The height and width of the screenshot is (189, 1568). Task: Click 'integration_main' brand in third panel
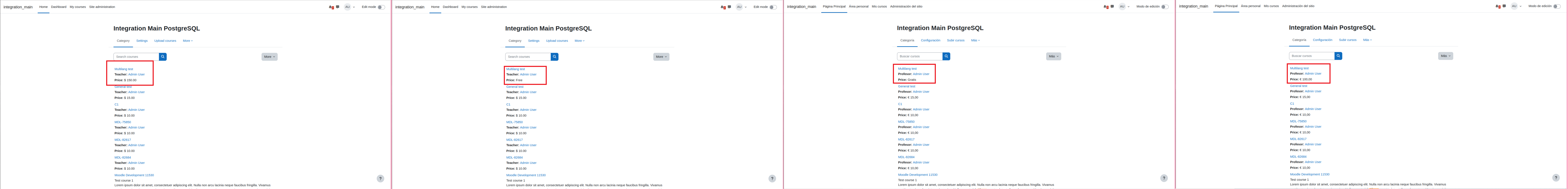[x=802, y=7]
